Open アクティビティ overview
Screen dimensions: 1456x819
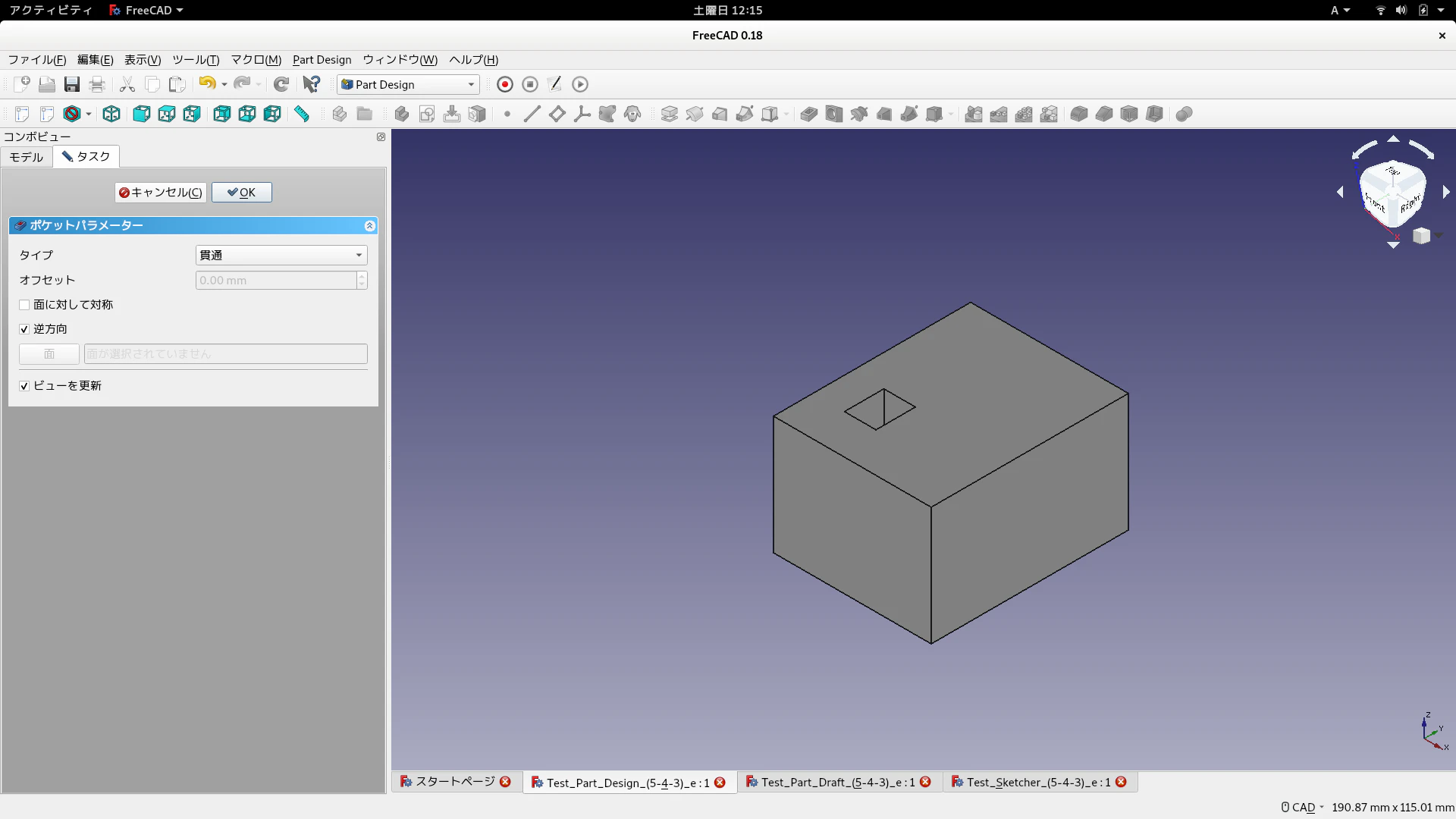point(51,10)
